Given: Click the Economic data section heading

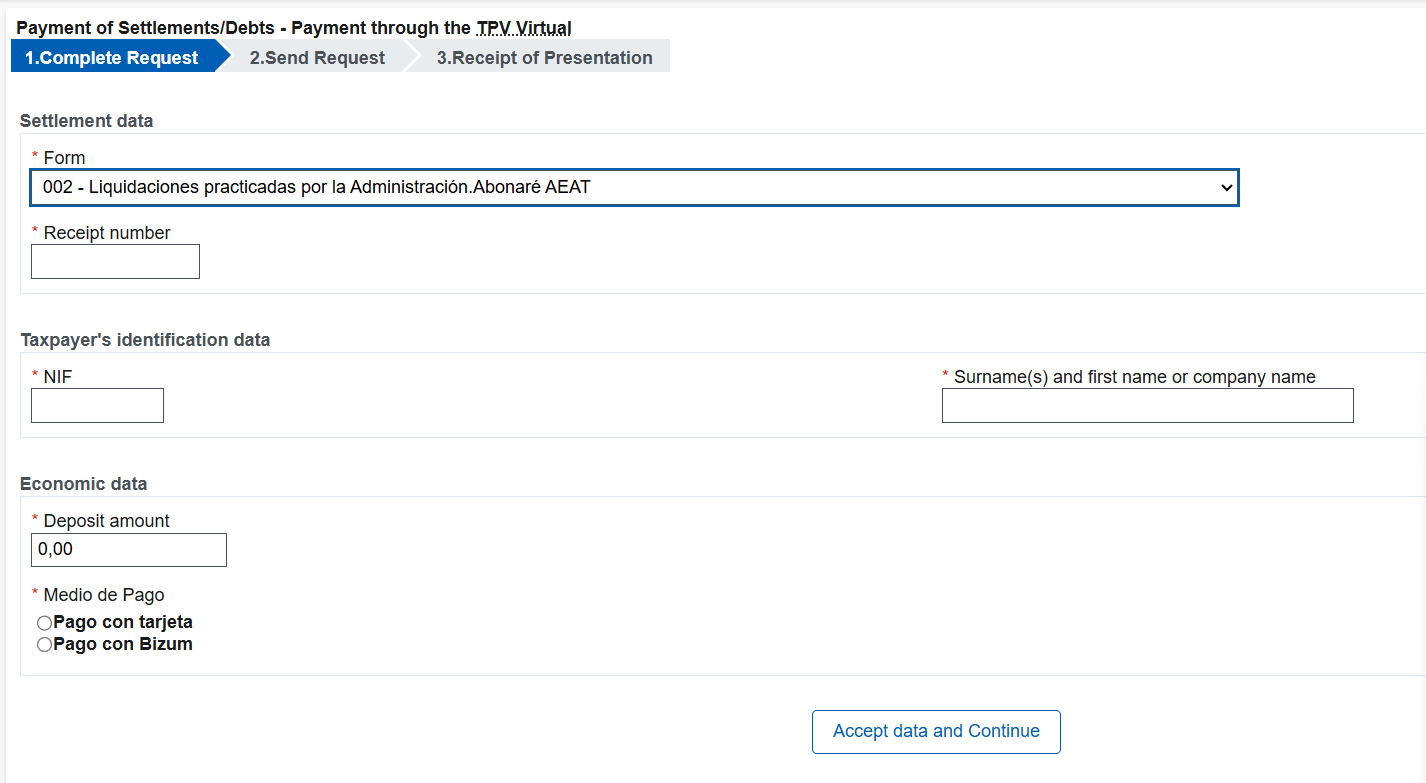Looking at the screenshot, I should tap(84, 484).
